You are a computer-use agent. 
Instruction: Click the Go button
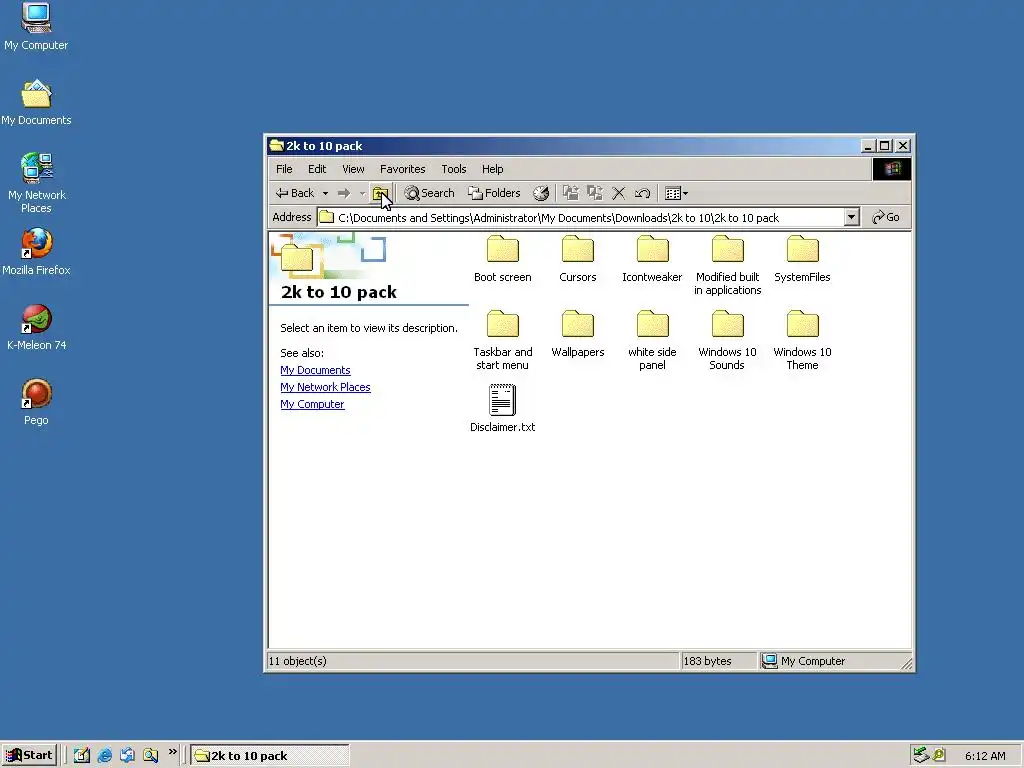pos(886,217)
